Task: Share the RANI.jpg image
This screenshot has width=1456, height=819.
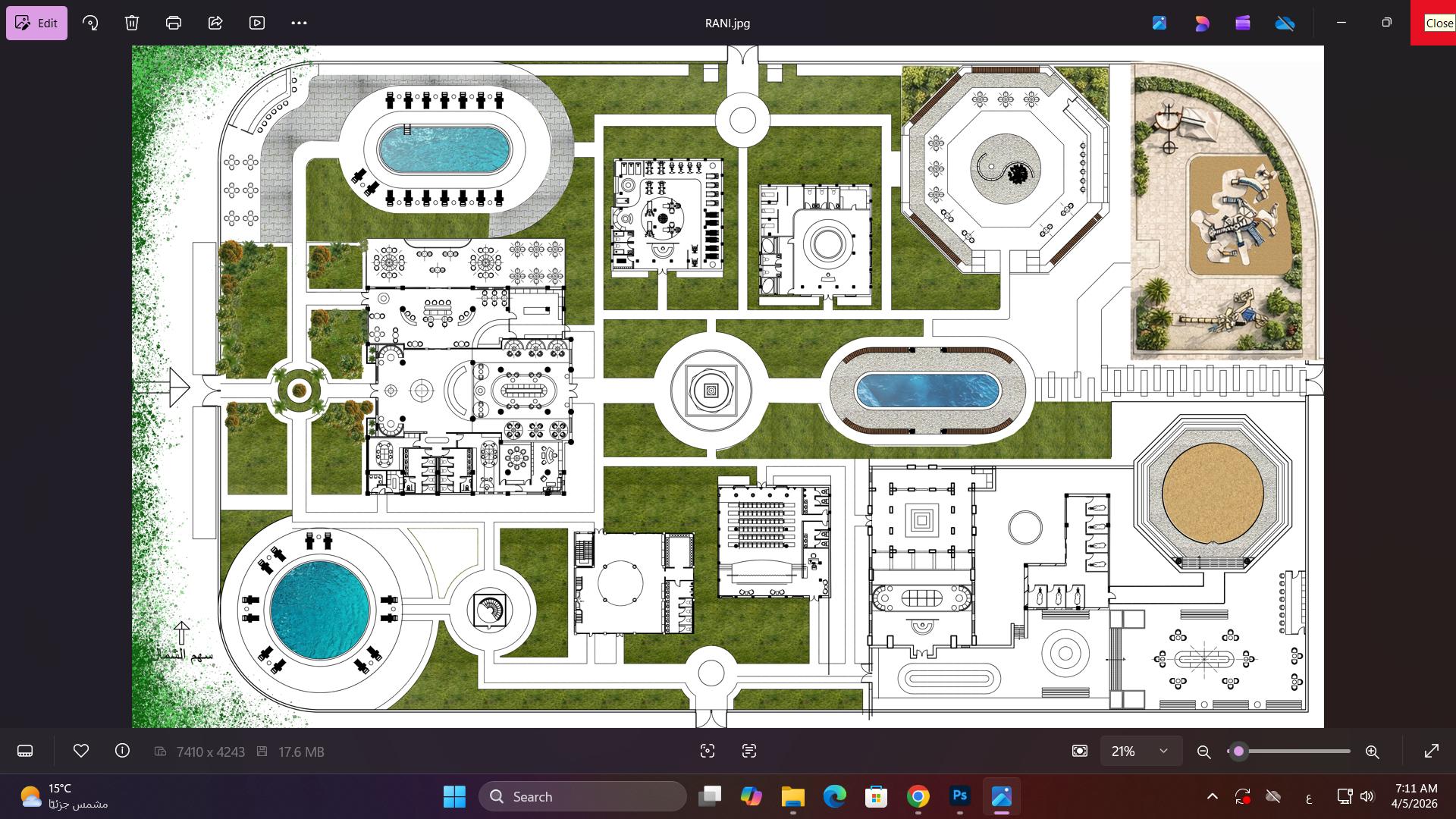Action: pyautogui.click(x=215, y=23)
